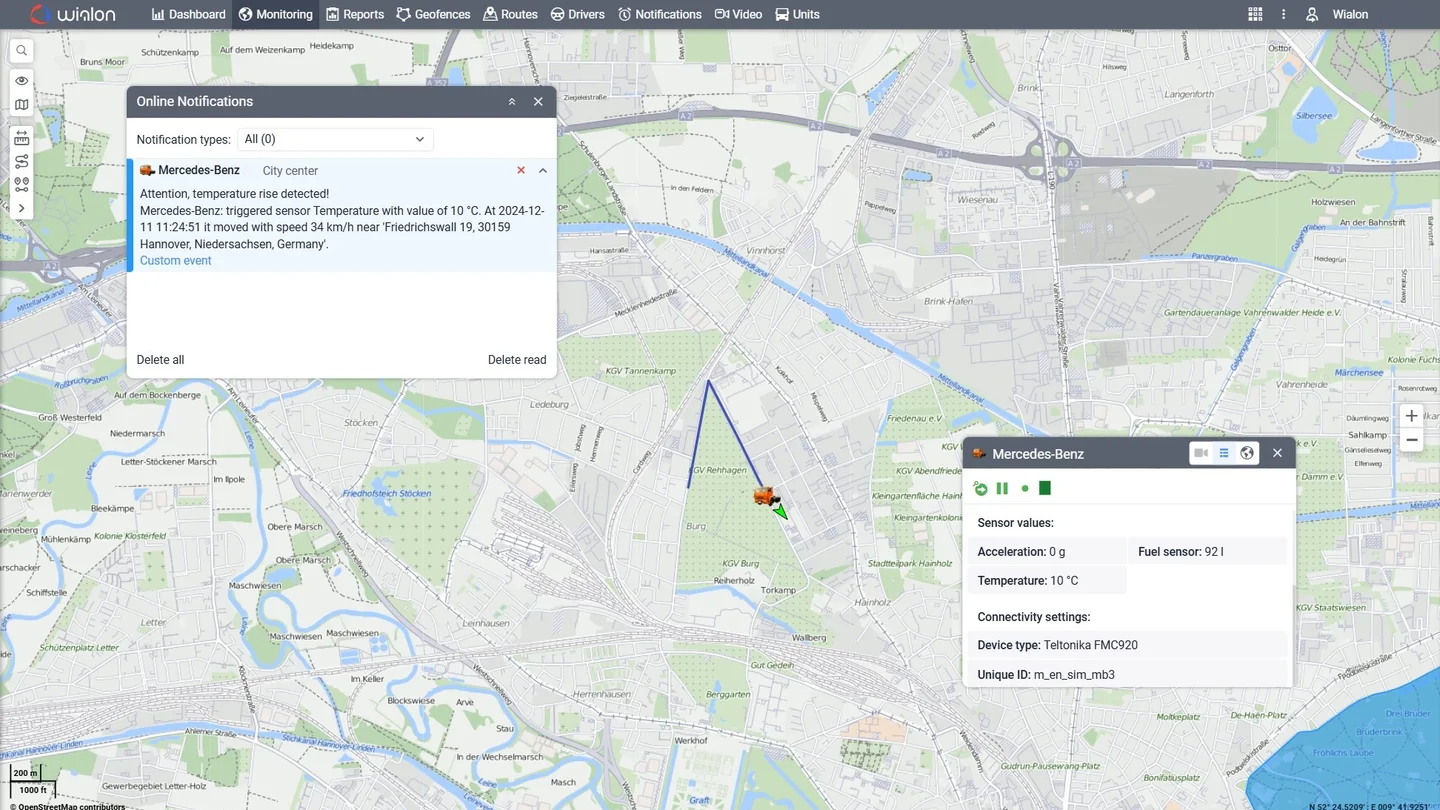Open the map search tool
Viewport: 1440px width, 810px height.
pyautogui.click(x=21, y=51)
